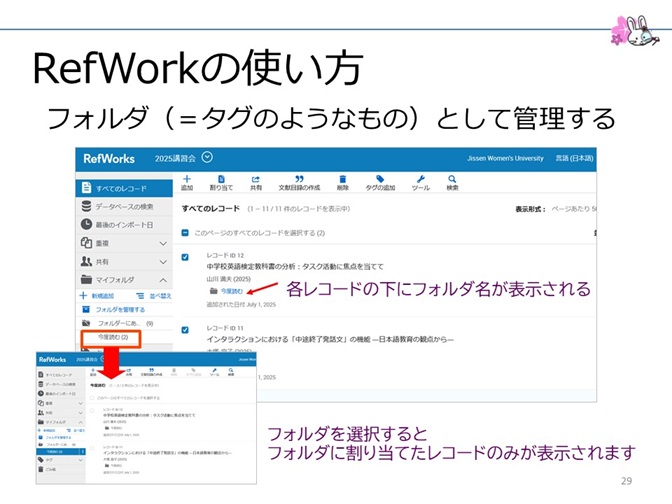Click the タグの追加 tag icon
This screenshot has width=672, height=504.
pos(380,180)
